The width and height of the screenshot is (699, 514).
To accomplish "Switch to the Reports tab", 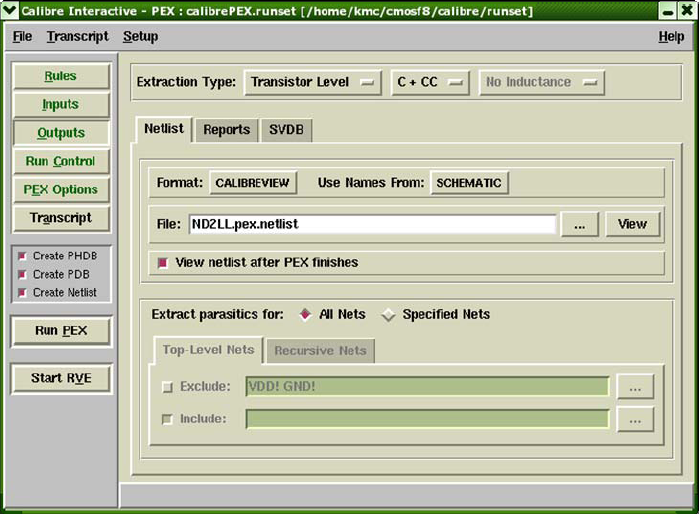I will pyautogui.click(x=226, y=130).
